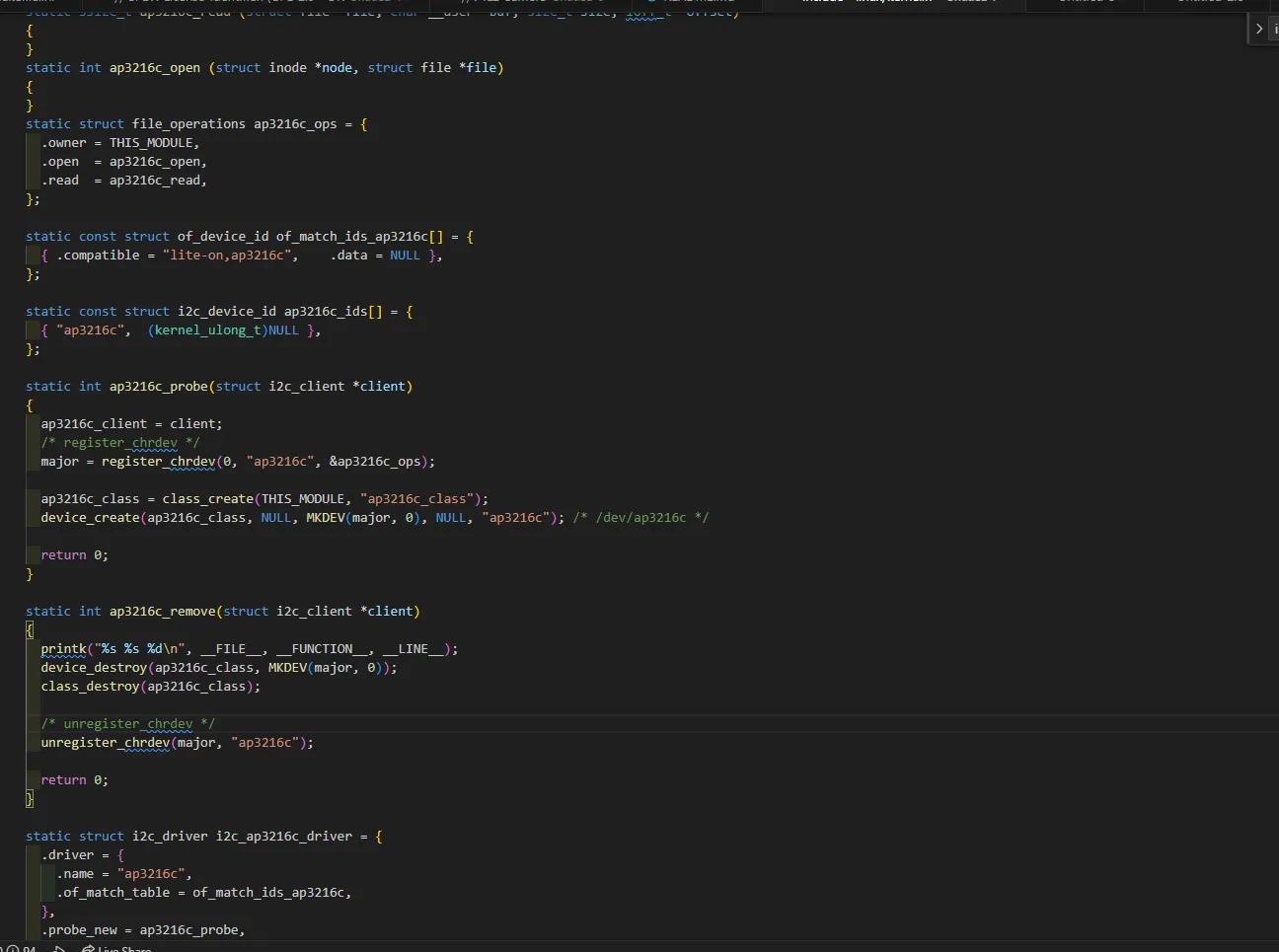Image resolution: width=1279 pixels, height=952 pixels.
Task: Click 'of_match_ids_ap3216c[]' array declaration
Action: [359, 237]
